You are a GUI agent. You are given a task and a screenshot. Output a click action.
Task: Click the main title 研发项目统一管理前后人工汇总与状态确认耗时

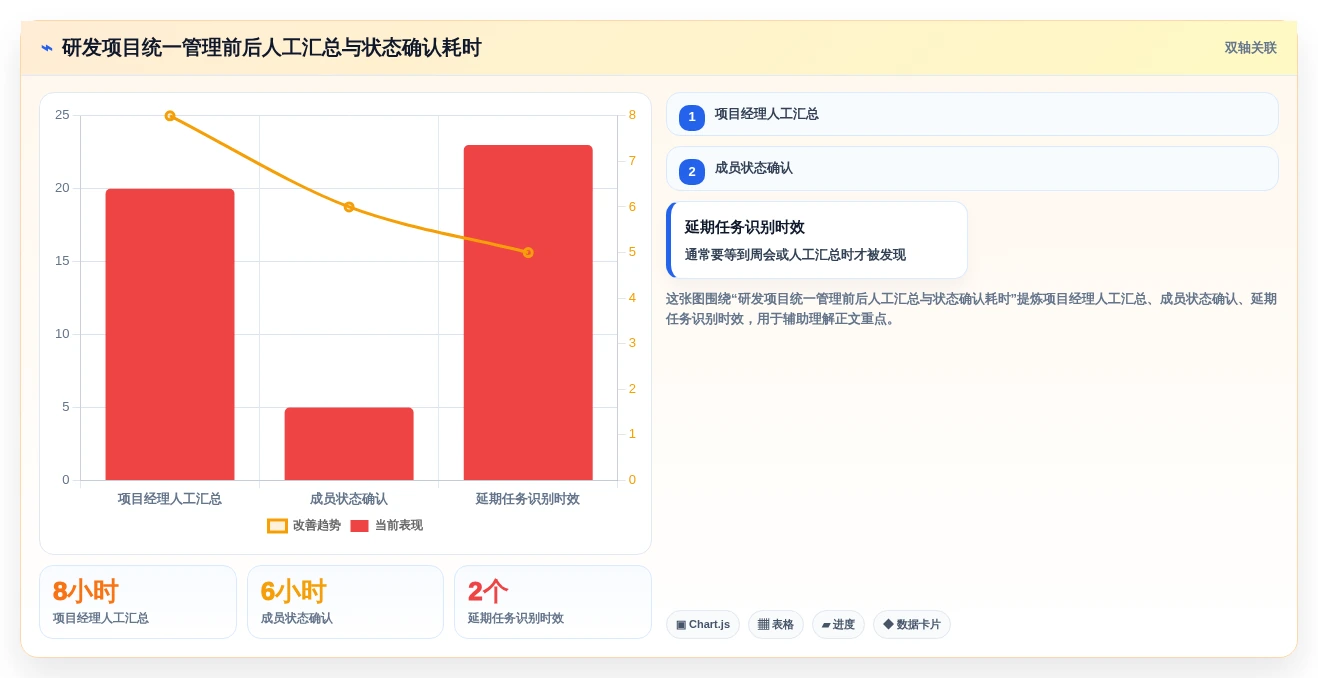272,48
